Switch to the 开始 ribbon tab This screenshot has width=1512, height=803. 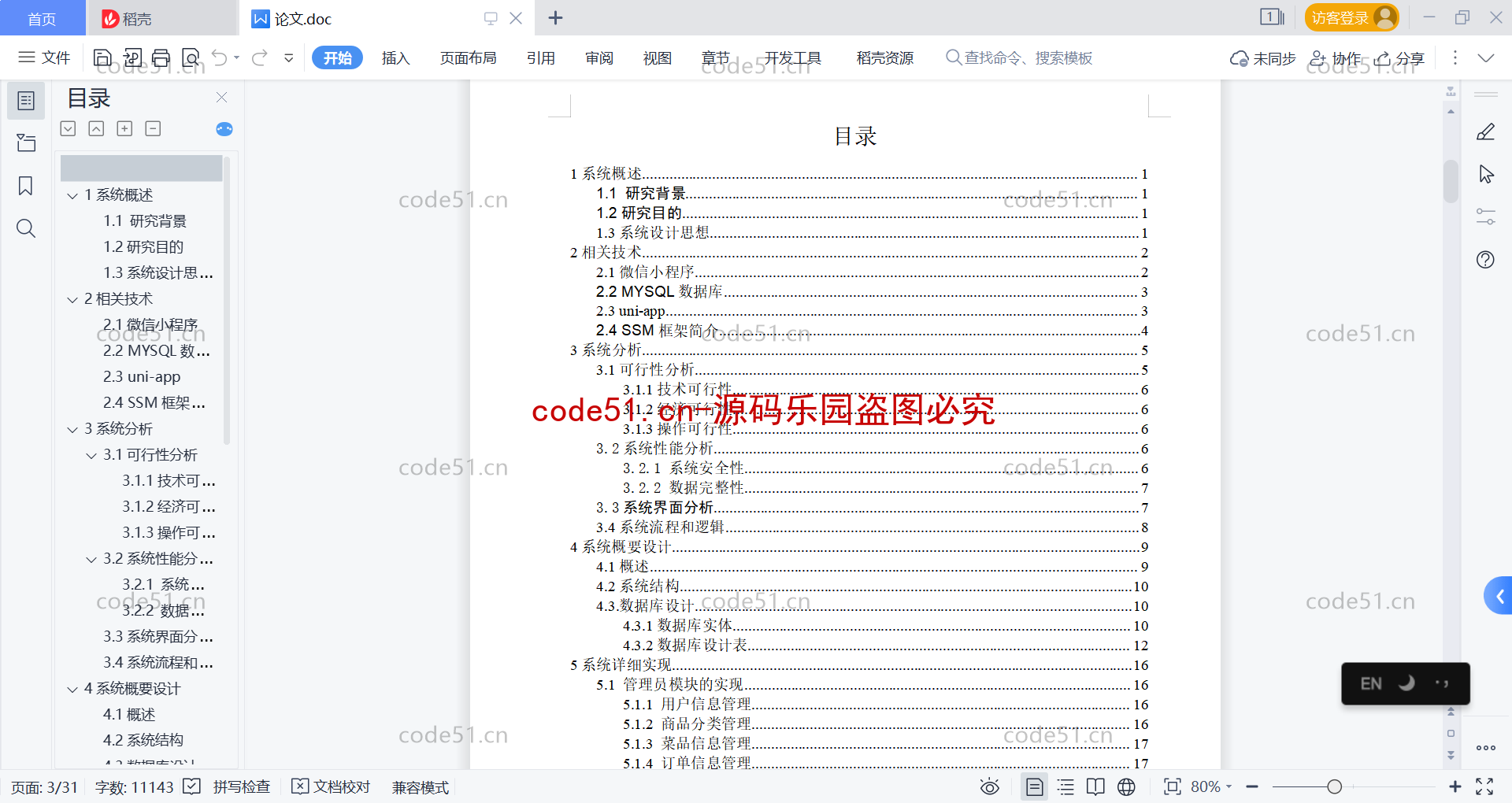click(337, 57)
